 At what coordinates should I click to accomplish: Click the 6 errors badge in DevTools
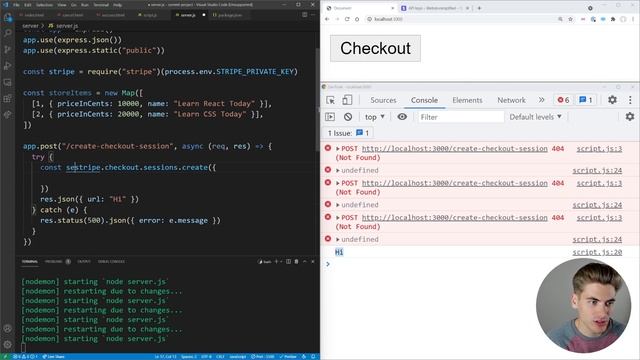tap(564, 100)
